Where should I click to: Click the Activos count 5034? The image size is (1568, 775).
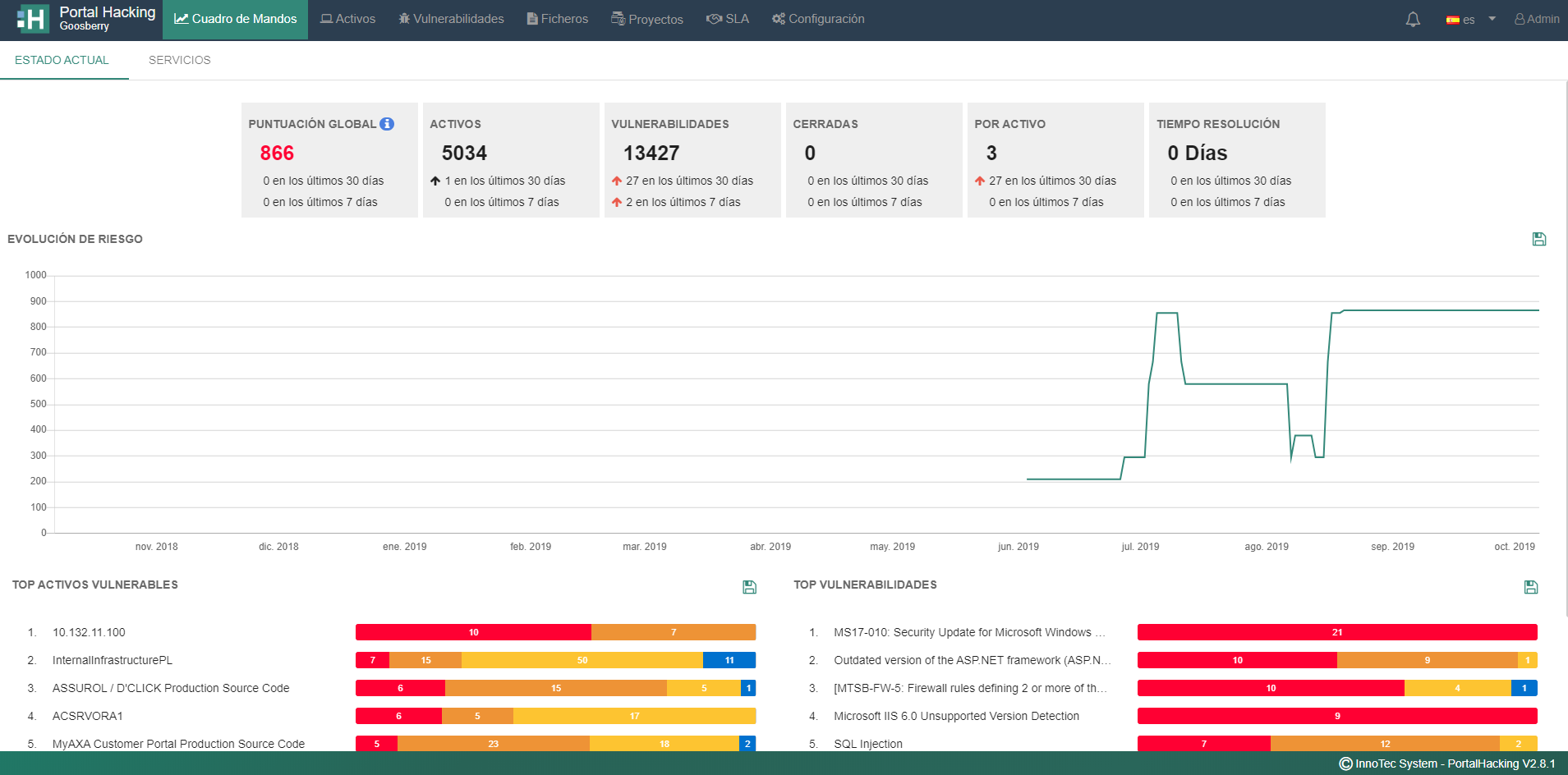(464, 154)
